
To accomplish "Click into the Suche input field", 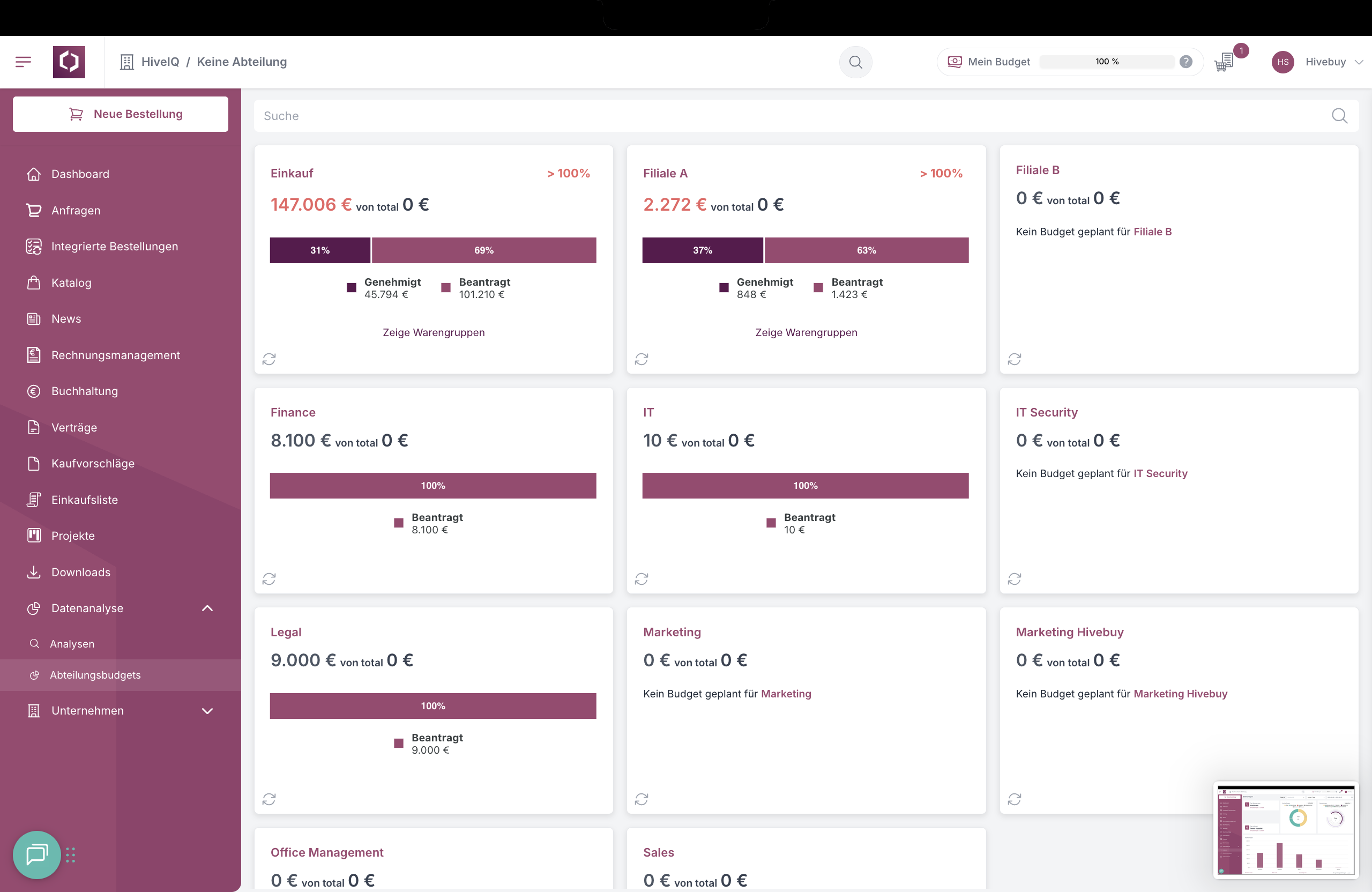I will tap(519, 115).
